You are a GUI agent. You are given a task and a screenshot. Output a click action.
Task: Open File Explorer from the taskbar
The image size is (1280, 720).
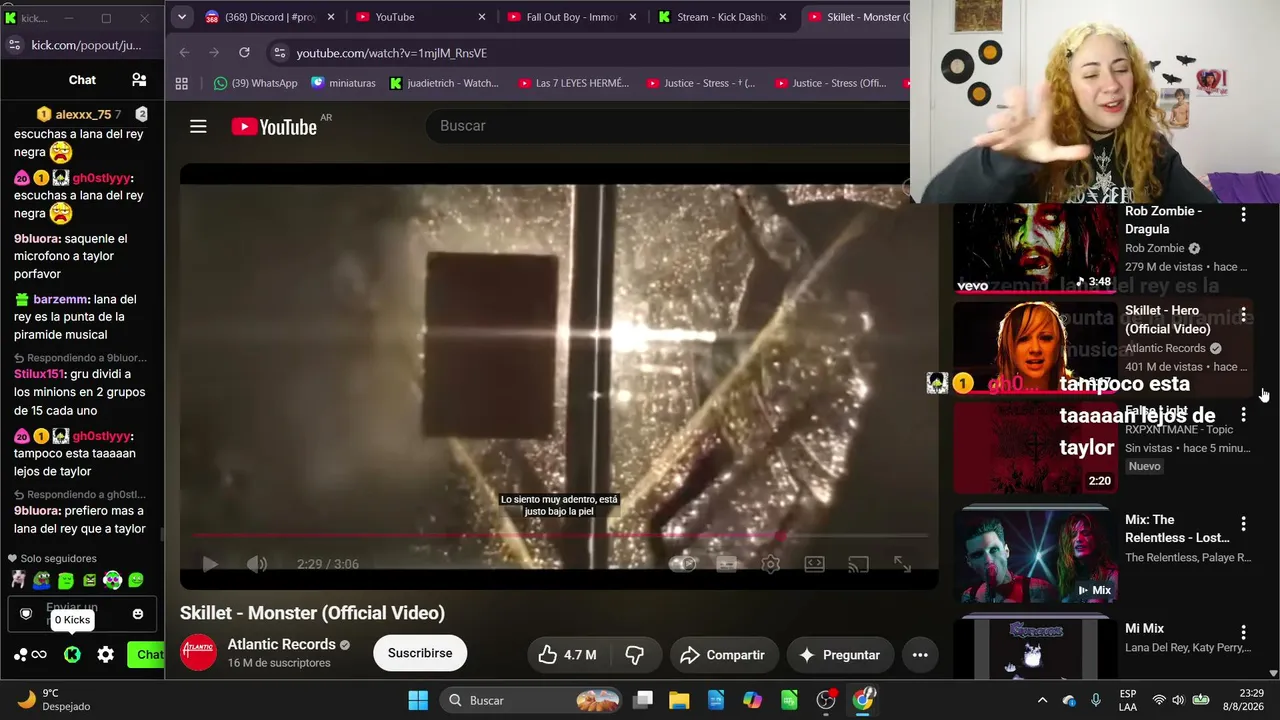click(x=679, y=700)
